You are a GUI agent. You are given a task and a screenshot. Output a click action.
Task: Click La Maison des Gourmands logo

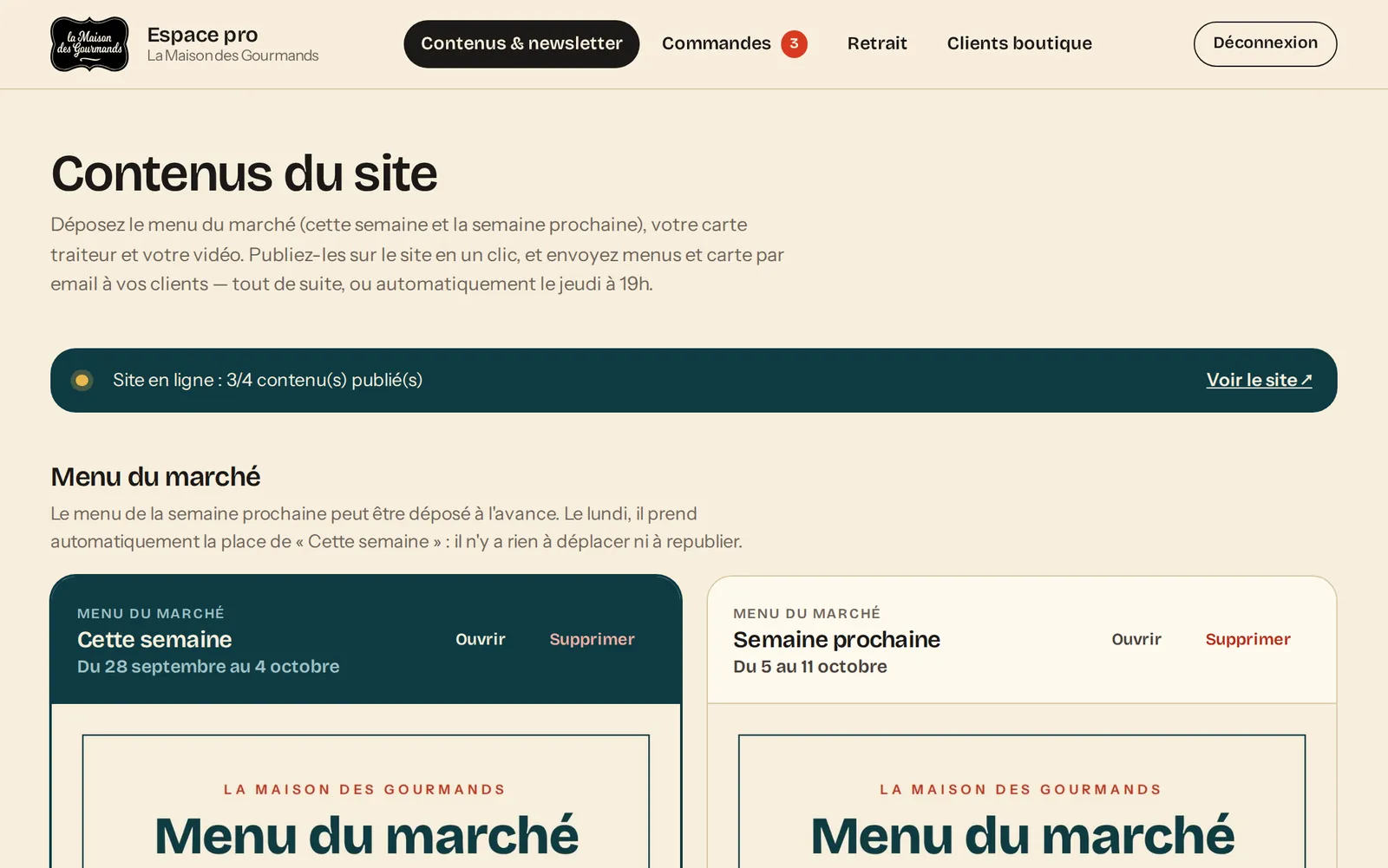click(x=89, y=44)
